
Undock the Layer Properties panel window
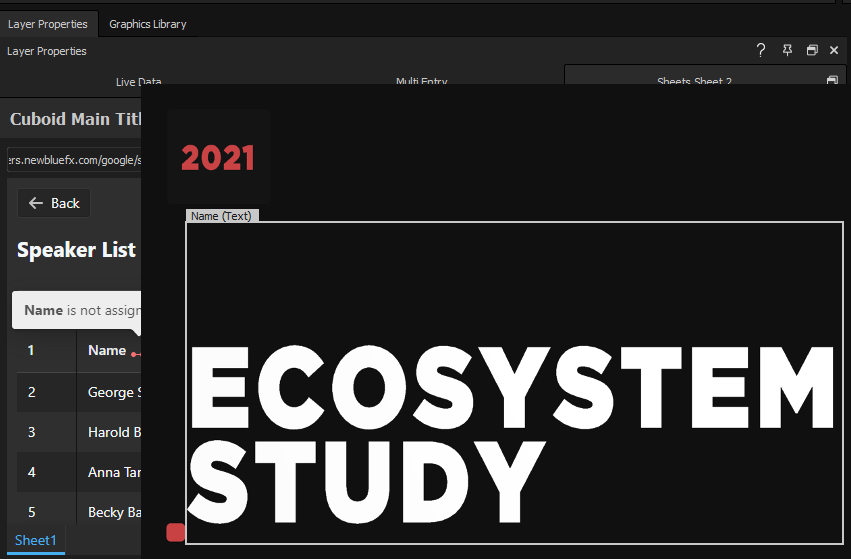pyautogui.click(x=811, y=50)
